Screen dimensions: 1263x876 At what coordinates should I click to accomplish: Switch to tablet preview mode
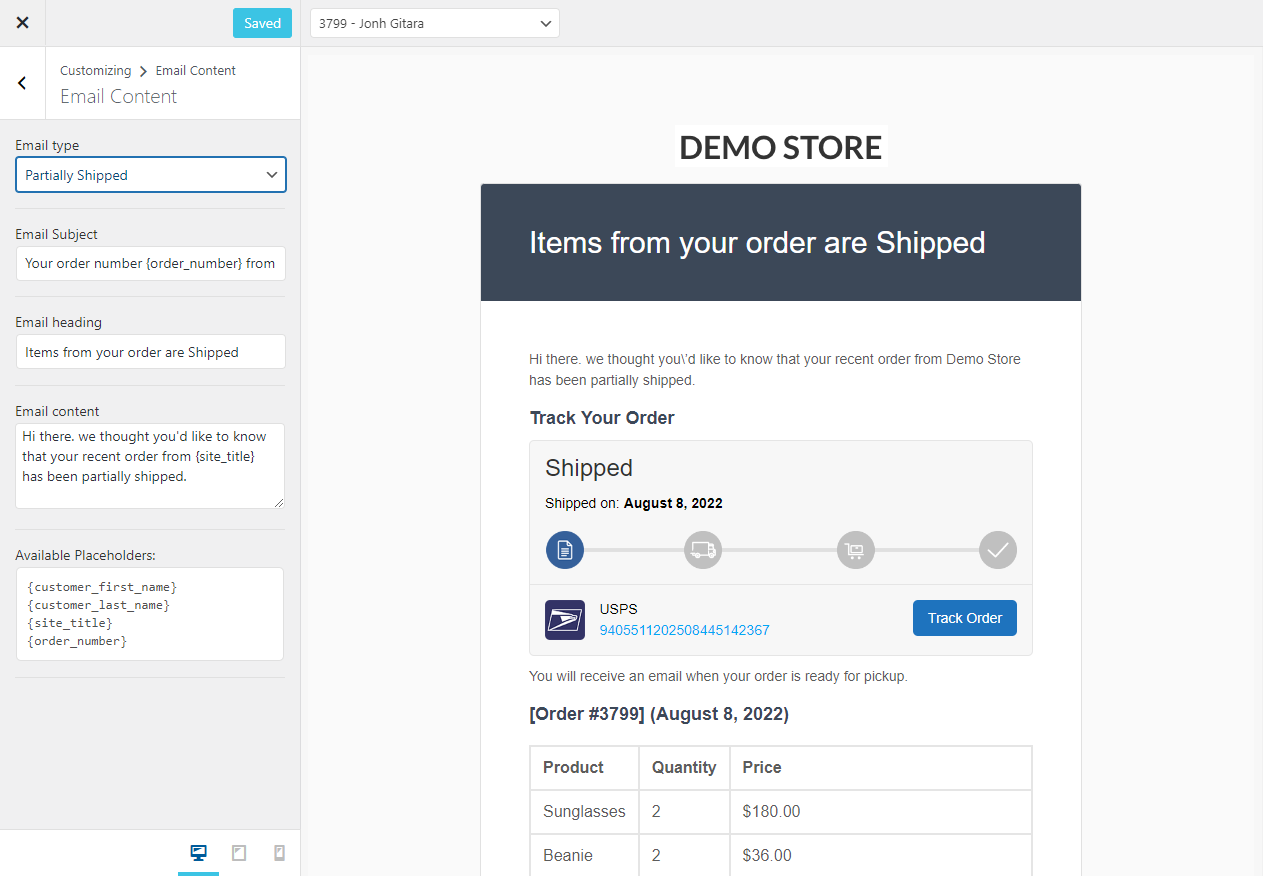(x=238, y=852)
